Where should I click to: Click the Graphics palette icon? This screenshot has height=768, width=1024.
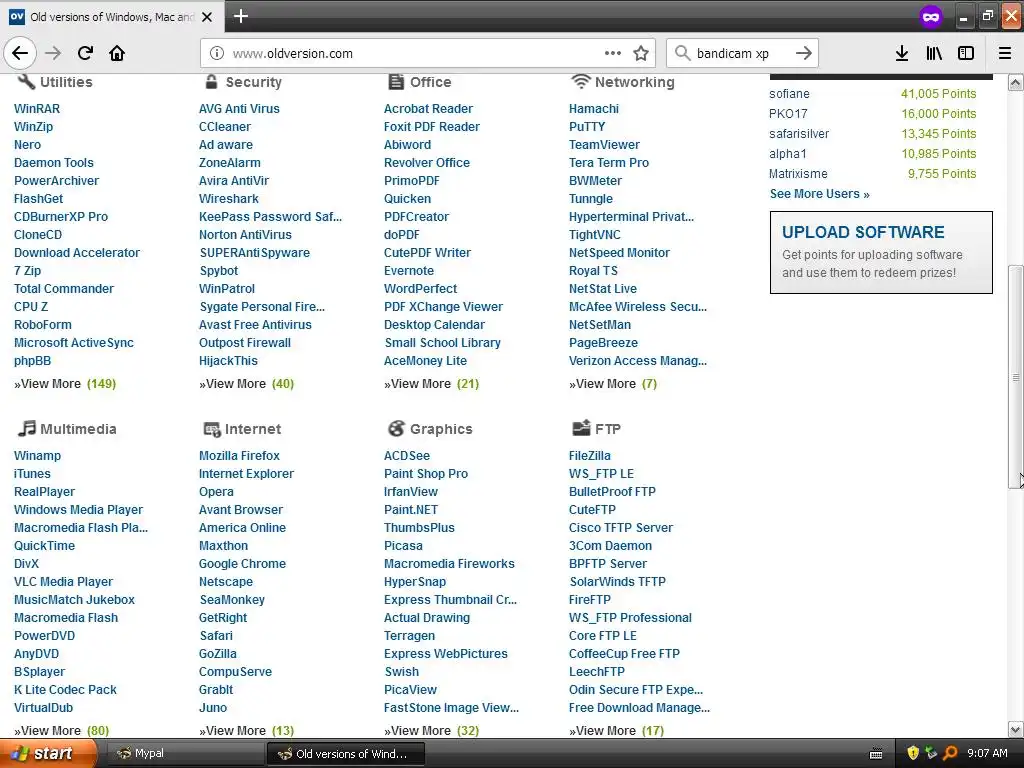click(396, 428)
